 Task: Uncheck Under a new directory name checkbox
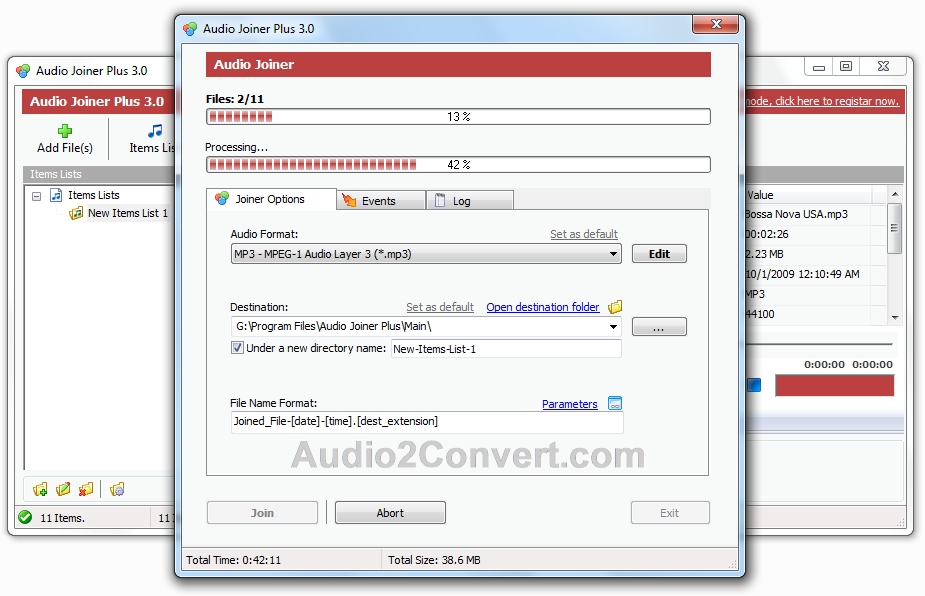(x=237, y=348)
